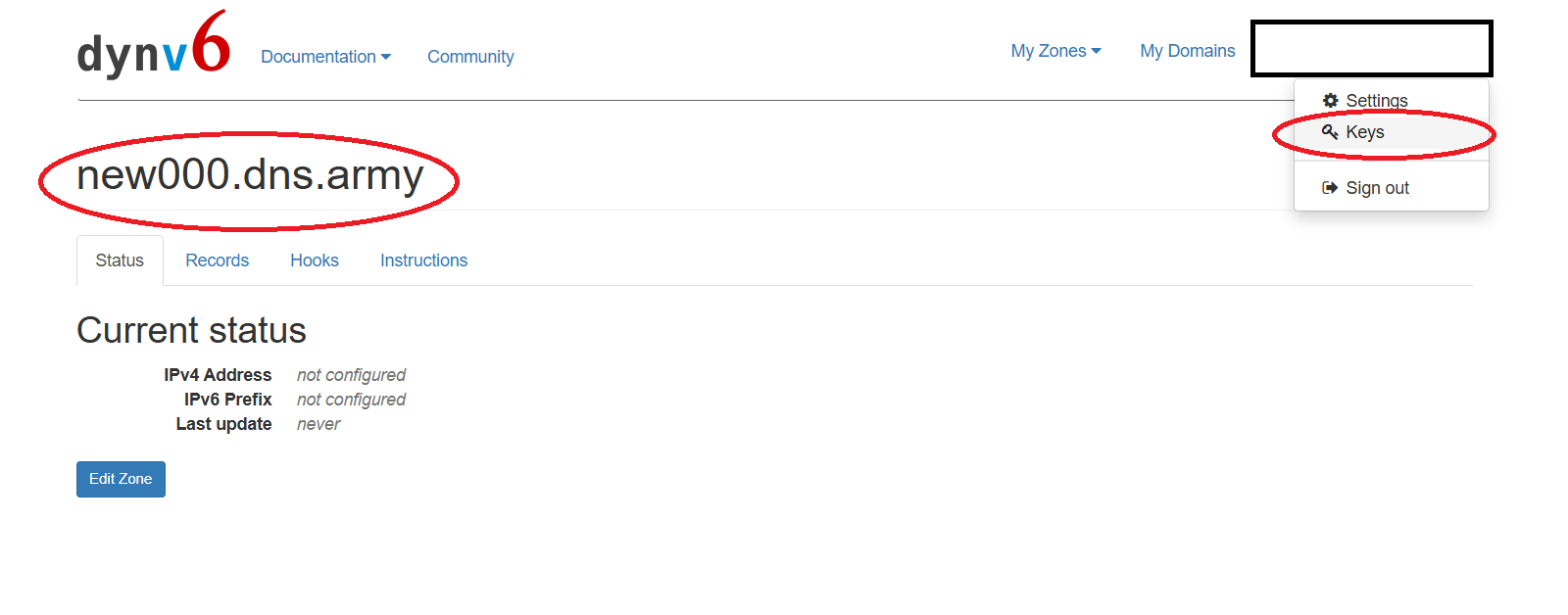Click the dynv6 logo
Image resolution: width=1568 pixels, height=615 pixels.
154,48
